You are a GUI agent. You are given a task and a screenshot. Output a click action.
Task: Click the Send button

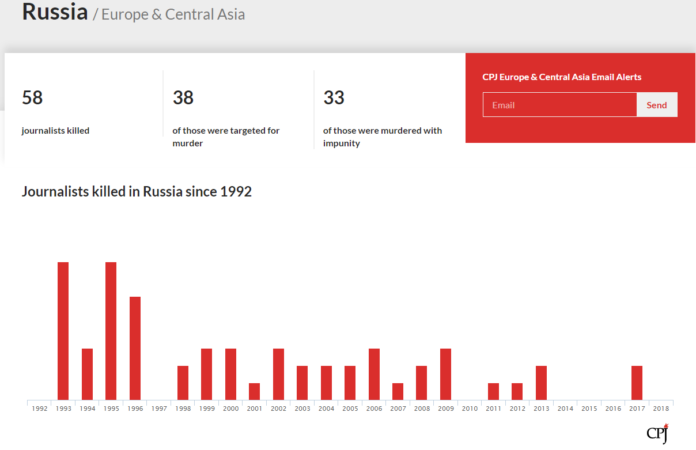pos(657,105)
